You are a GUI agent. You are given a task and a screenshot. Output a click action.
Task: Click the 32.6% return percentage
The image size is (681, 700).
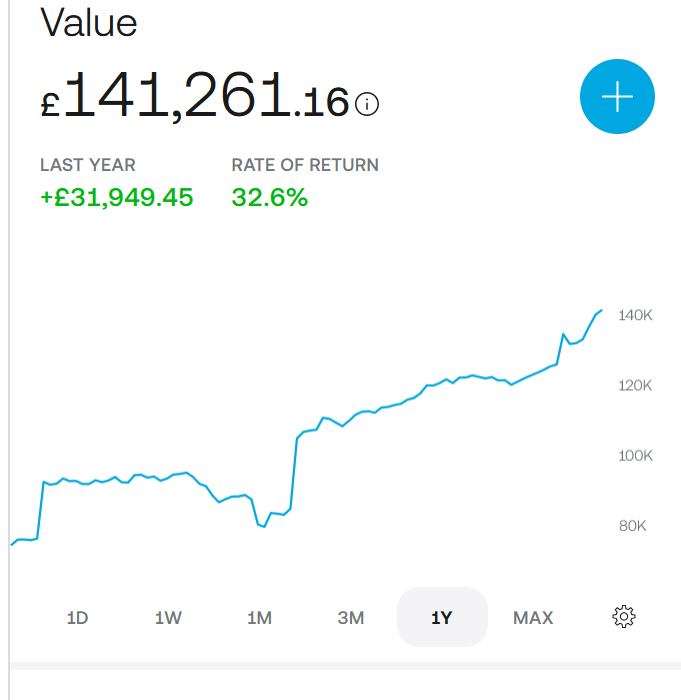pyautogui.click(x=269, y=197)
